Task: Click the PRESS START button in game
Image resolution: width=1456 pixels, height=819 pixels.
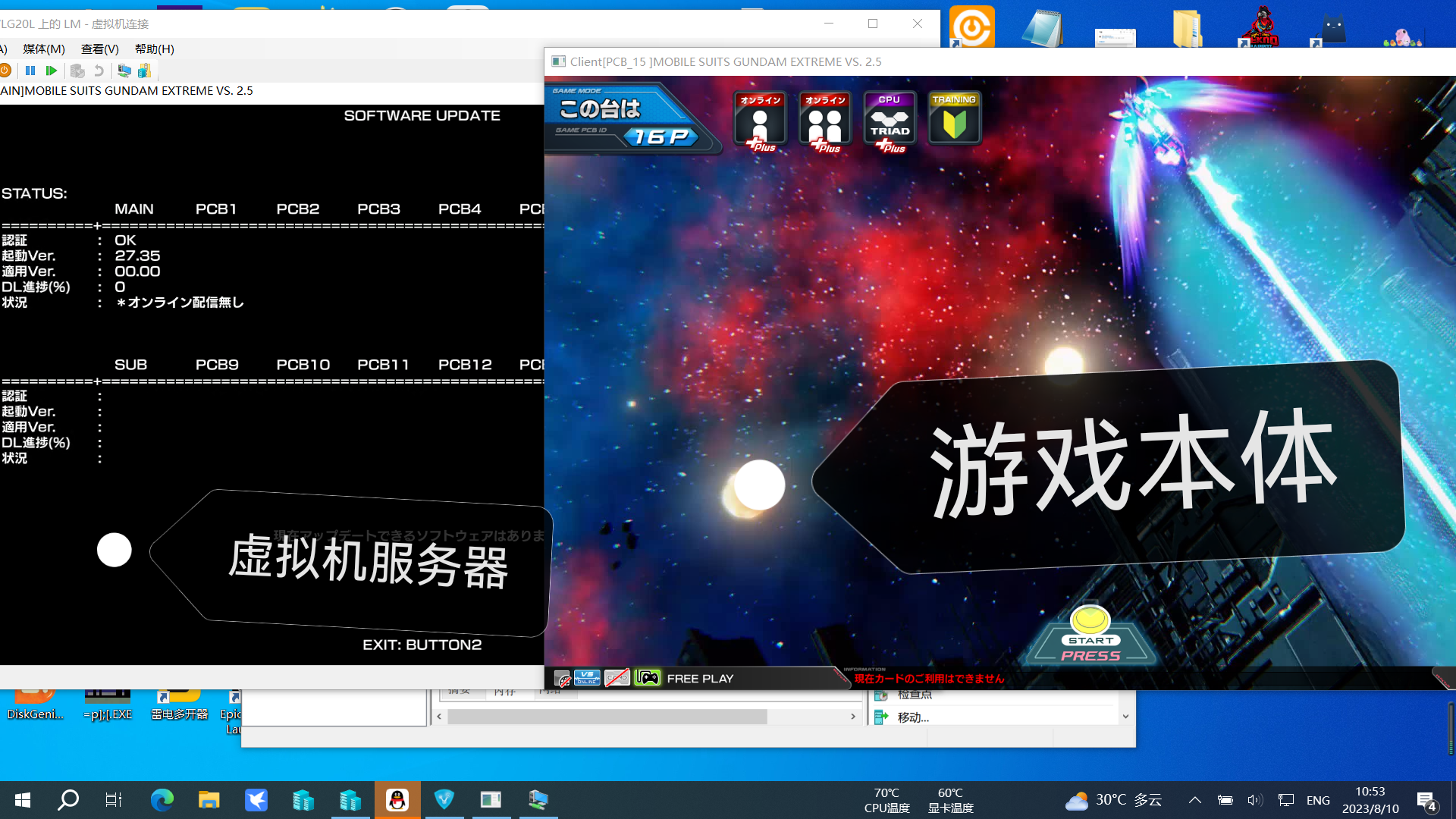Action: 1090,635
